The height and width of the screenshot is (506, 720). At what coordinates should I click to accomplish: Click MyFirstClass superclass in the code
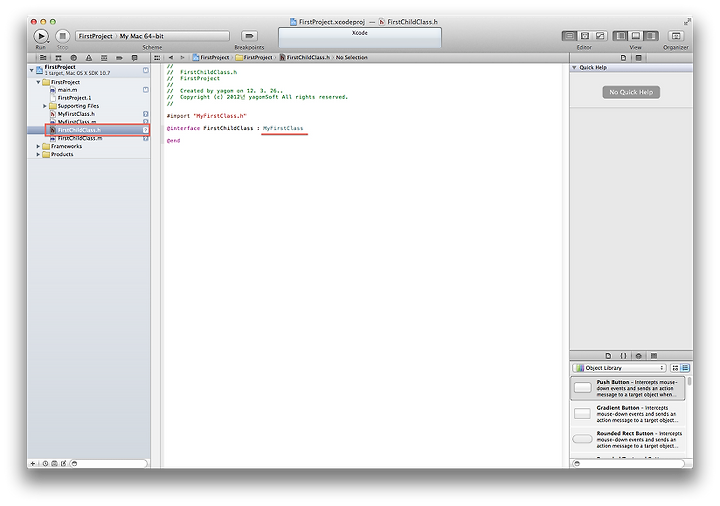(283, 129)
